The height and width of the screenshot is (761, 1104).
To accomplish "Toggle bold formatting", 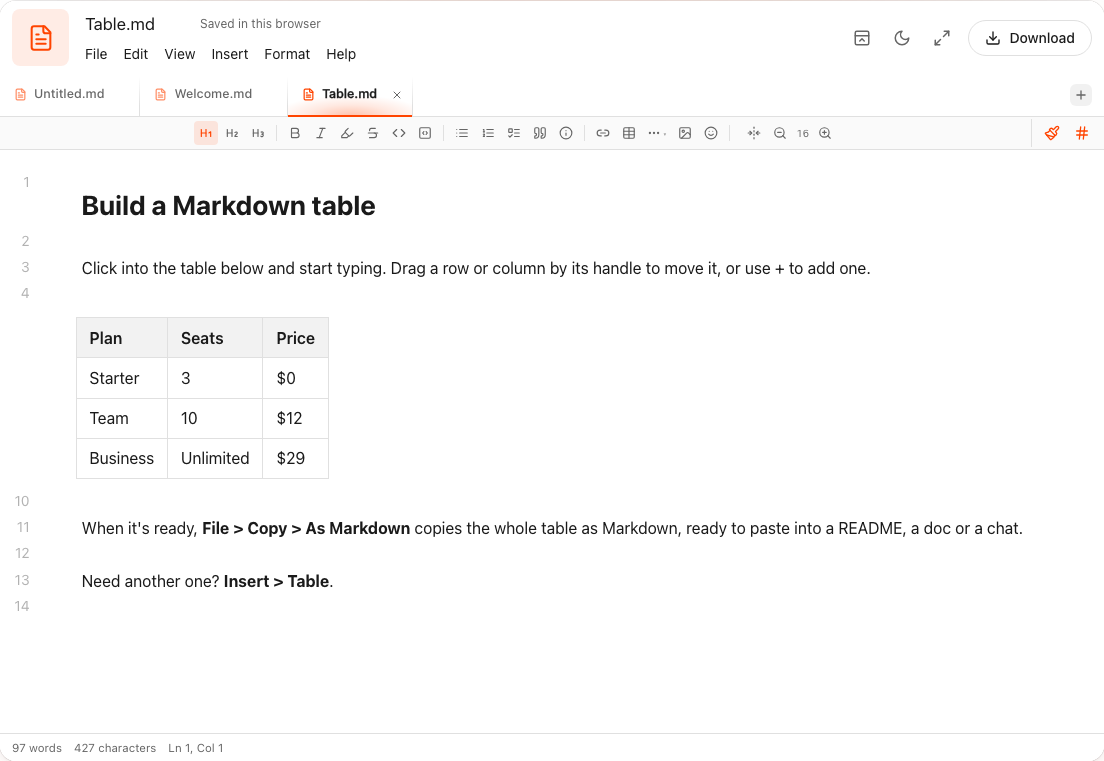I will click(x=295, y=133).
